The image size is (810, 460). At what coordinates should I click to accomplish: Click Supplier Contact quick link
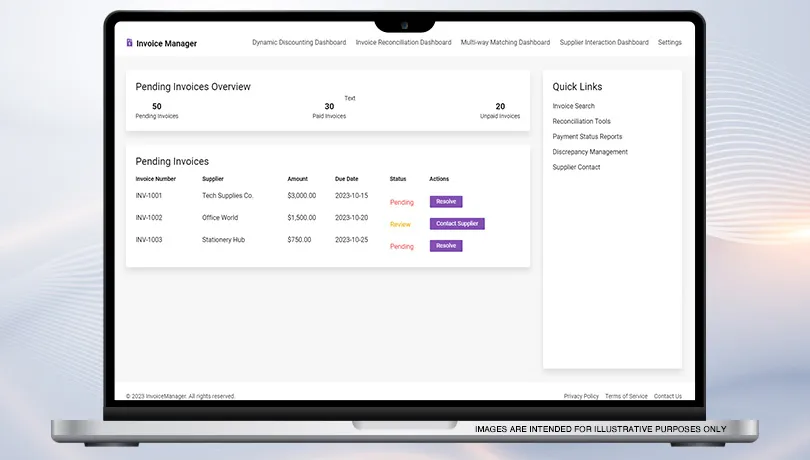(x=576, y=167)
